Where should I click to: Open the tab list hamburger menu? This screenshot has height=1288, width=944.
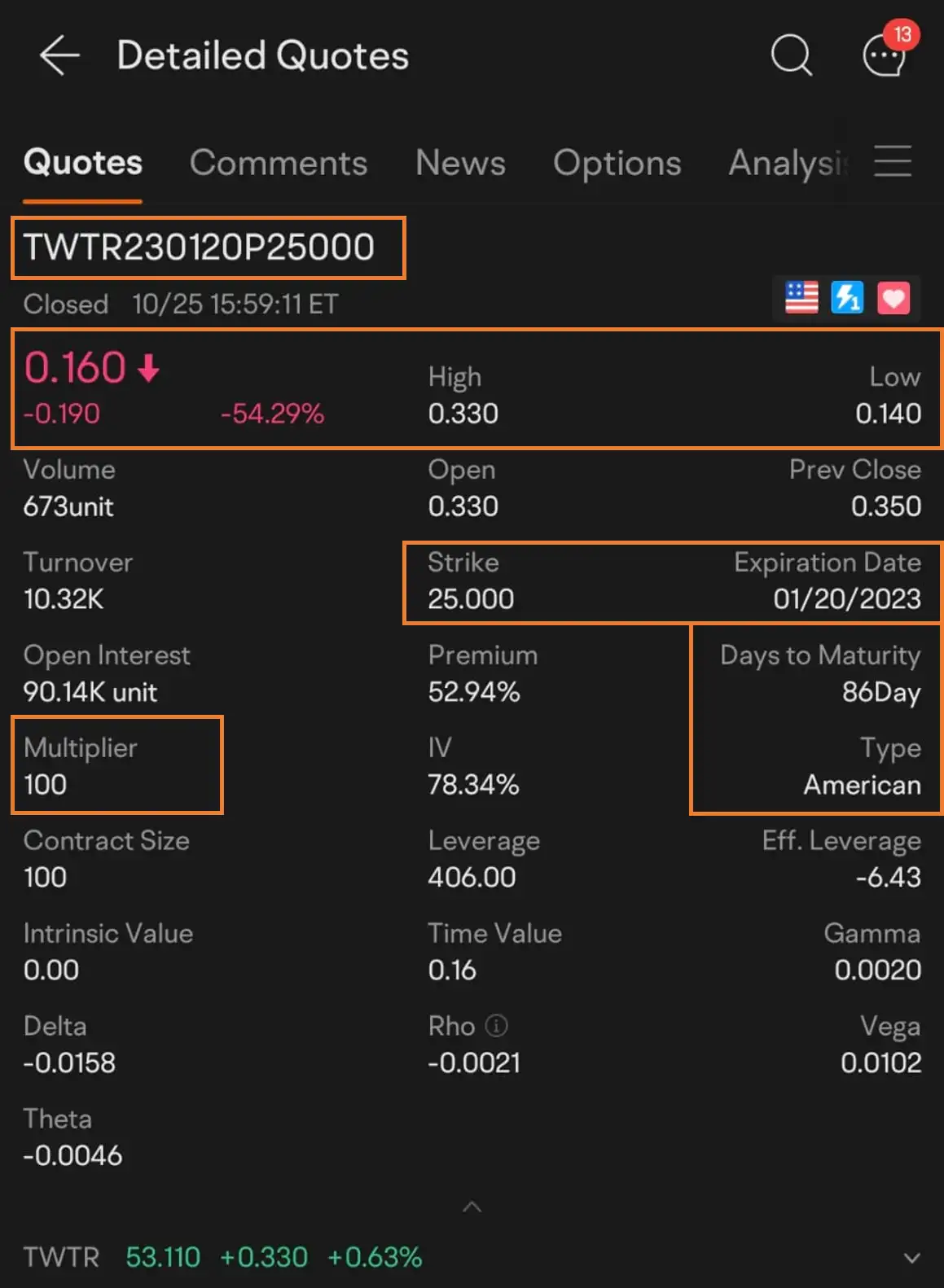[893, 161]
